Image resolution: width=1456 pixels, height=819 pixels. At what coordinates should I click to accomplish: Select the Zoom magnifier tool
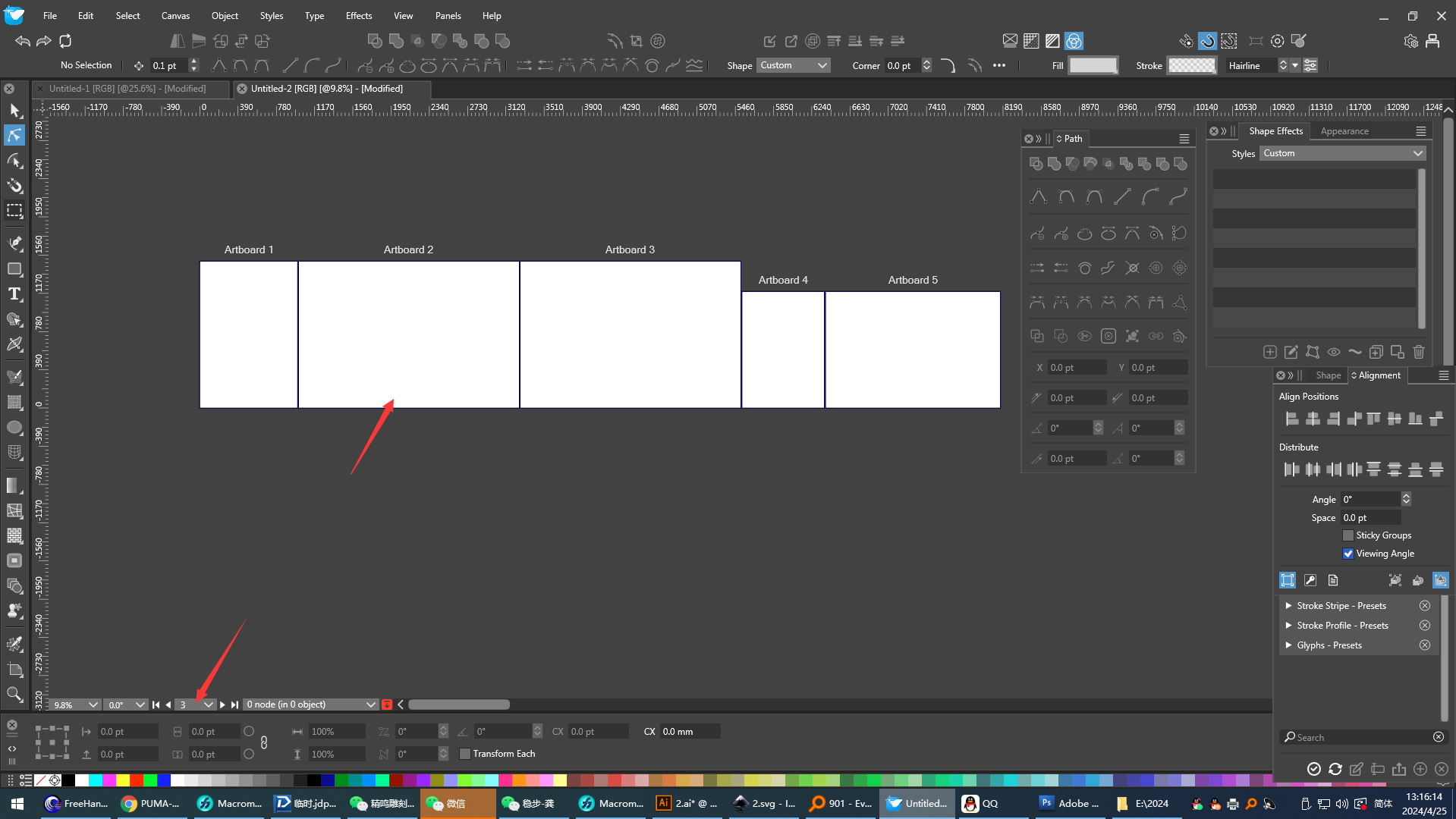click(14, 694)
